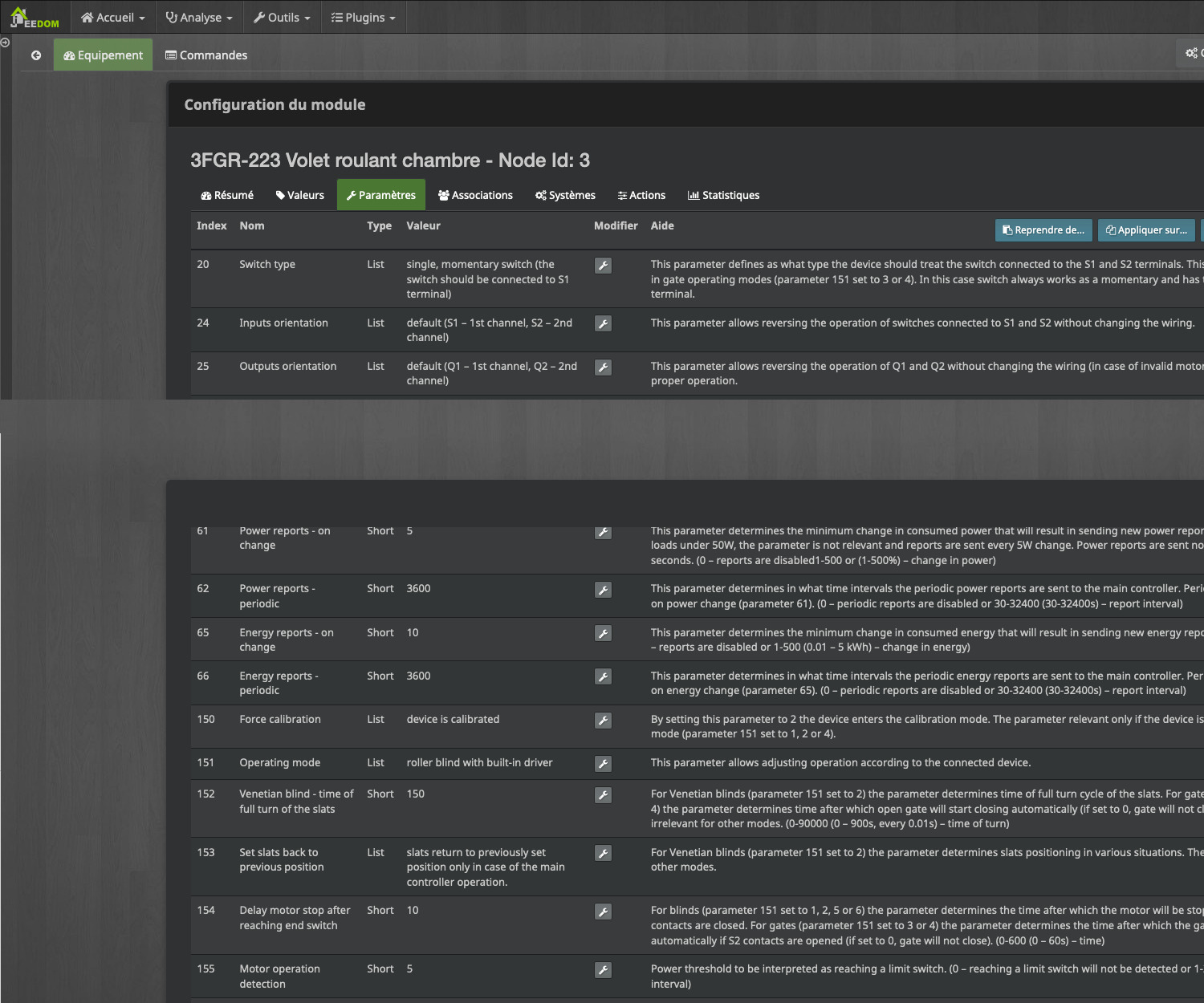The height and width of the screenshot is (1003, 1204).
Task: Open the Plugins dropdown menu
Action: point(364,17)
